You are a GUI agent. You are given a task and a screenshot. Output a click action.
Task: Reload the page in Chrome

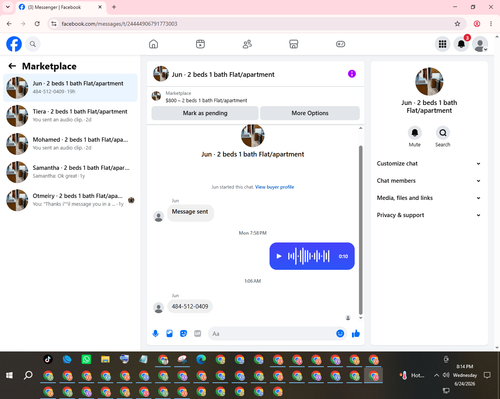click(x=37, y=24)
